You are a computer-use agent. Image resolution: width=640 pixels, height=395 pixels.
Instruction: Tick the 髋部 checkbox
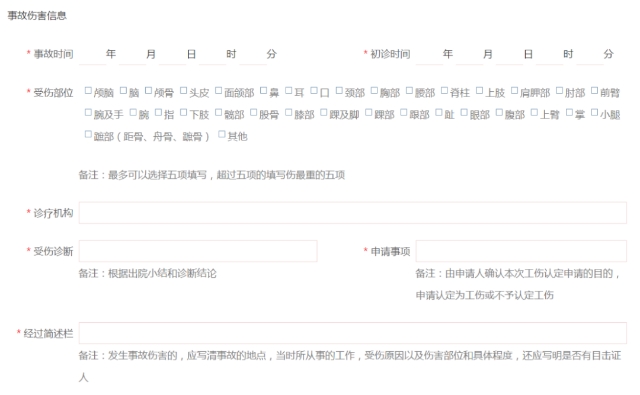[219, 112]
